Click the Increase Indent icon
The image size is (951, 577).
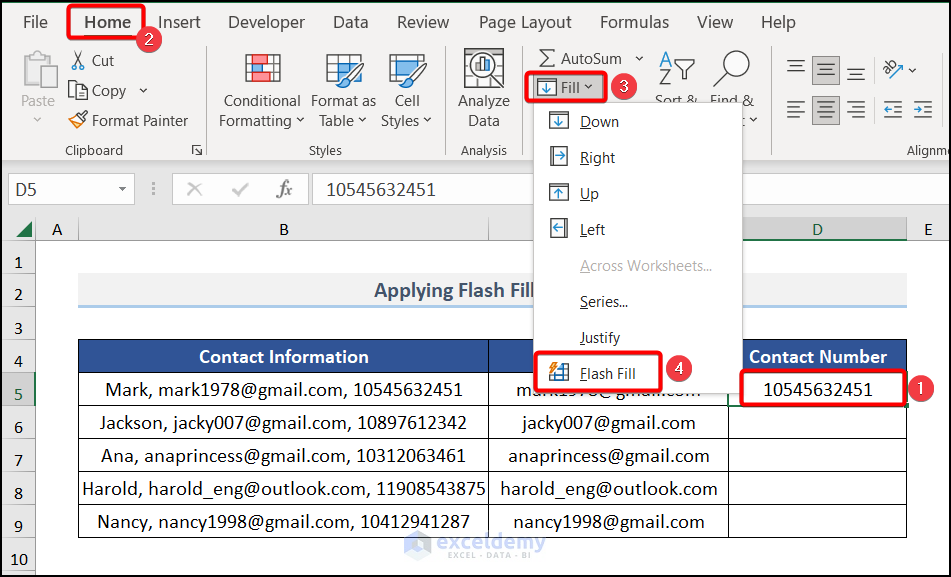pyautogui.click(x=922, y=110)
